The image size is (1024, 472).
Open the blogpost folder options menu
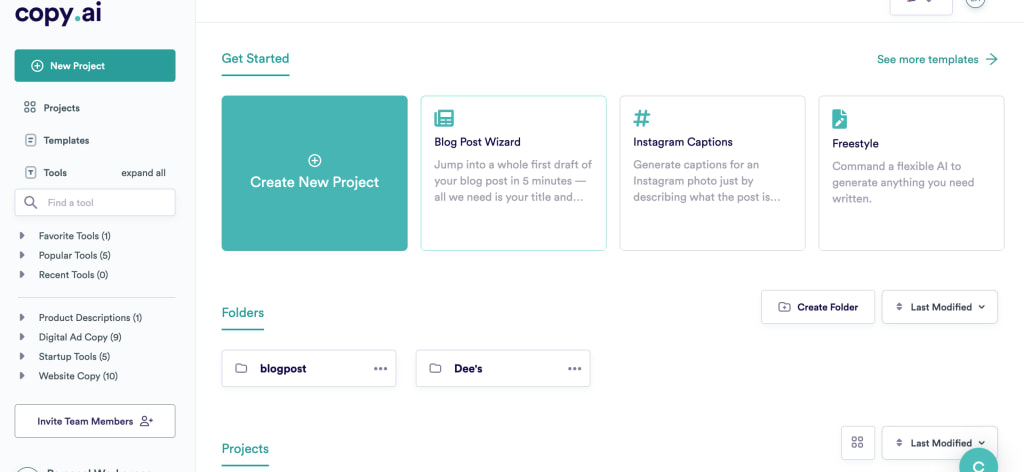coord(380,368)
